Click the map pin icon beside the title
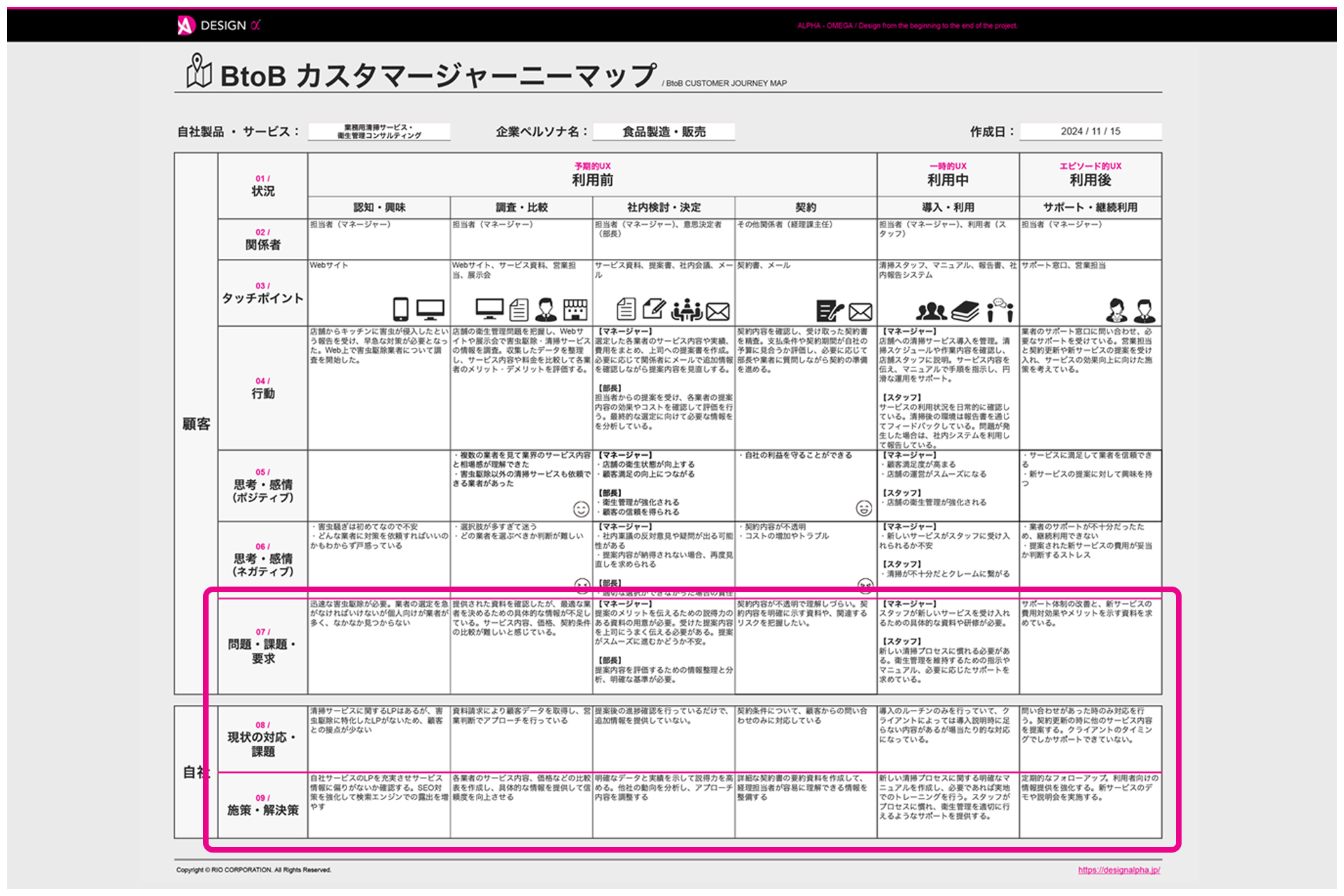Viewport: 1344px width, 896px height. (199, 71)
